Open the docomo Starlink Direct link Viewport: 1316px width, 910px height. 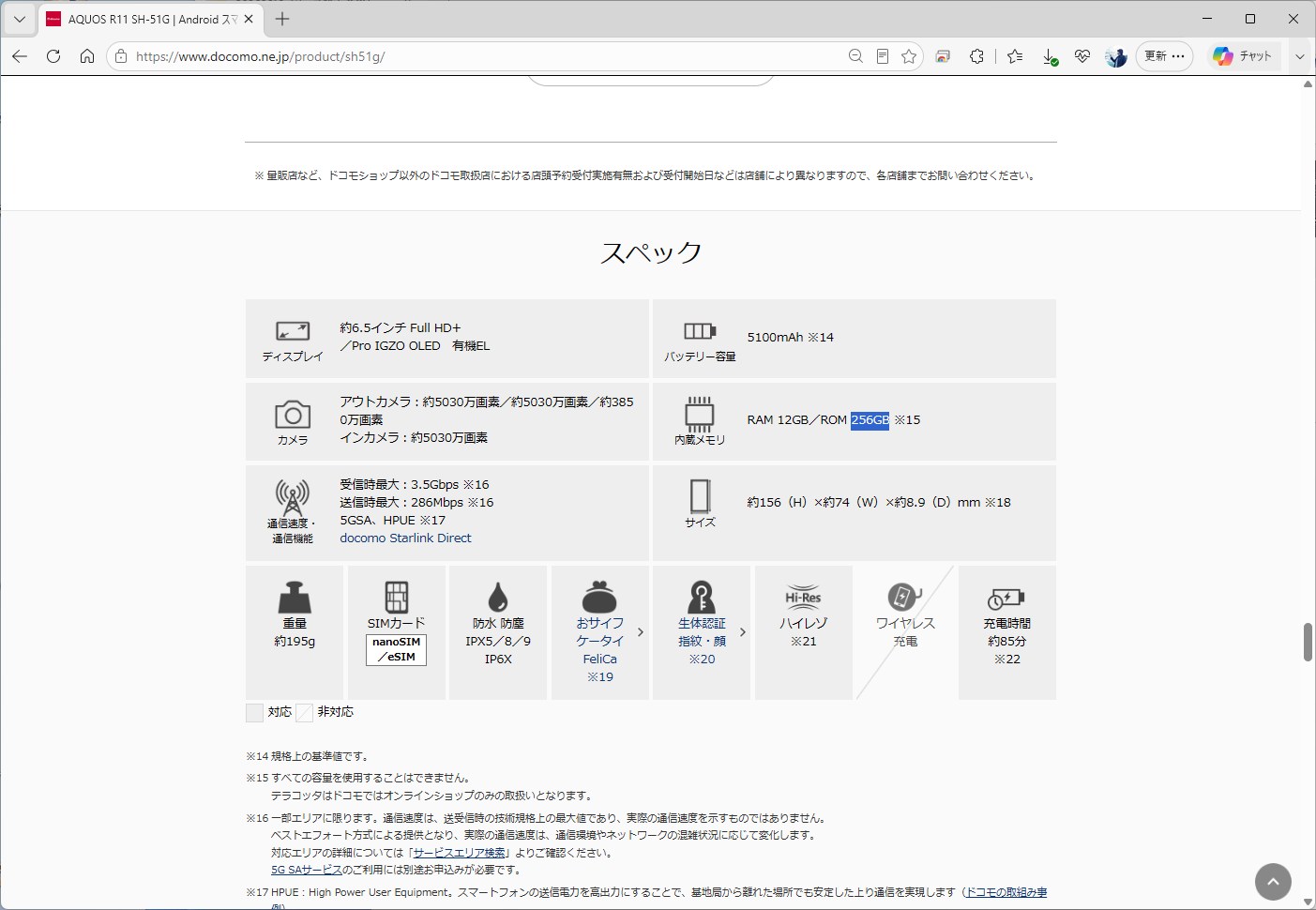(x=405, y=538)
